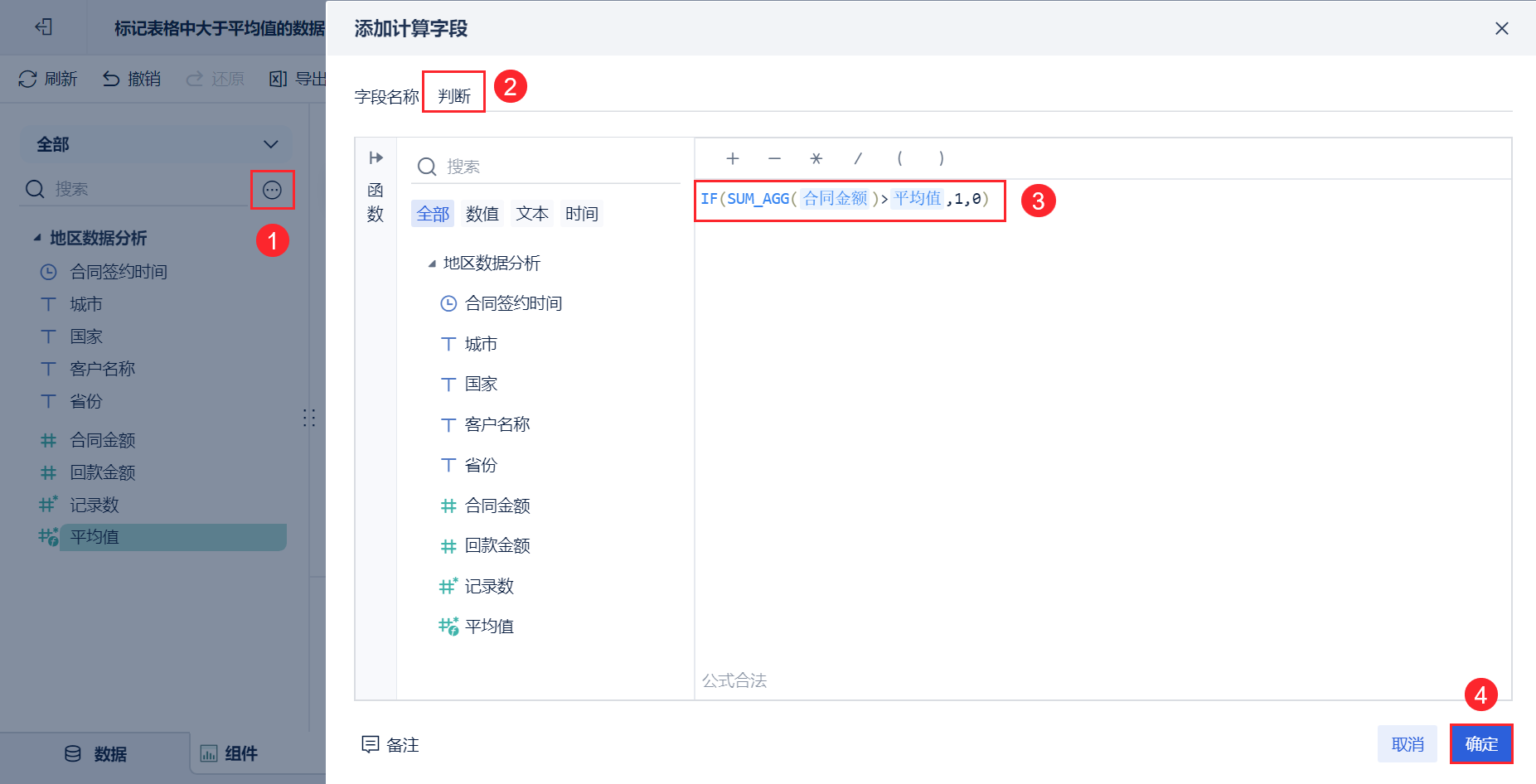Switch to the 组件 bottom tab

[230, 754]
